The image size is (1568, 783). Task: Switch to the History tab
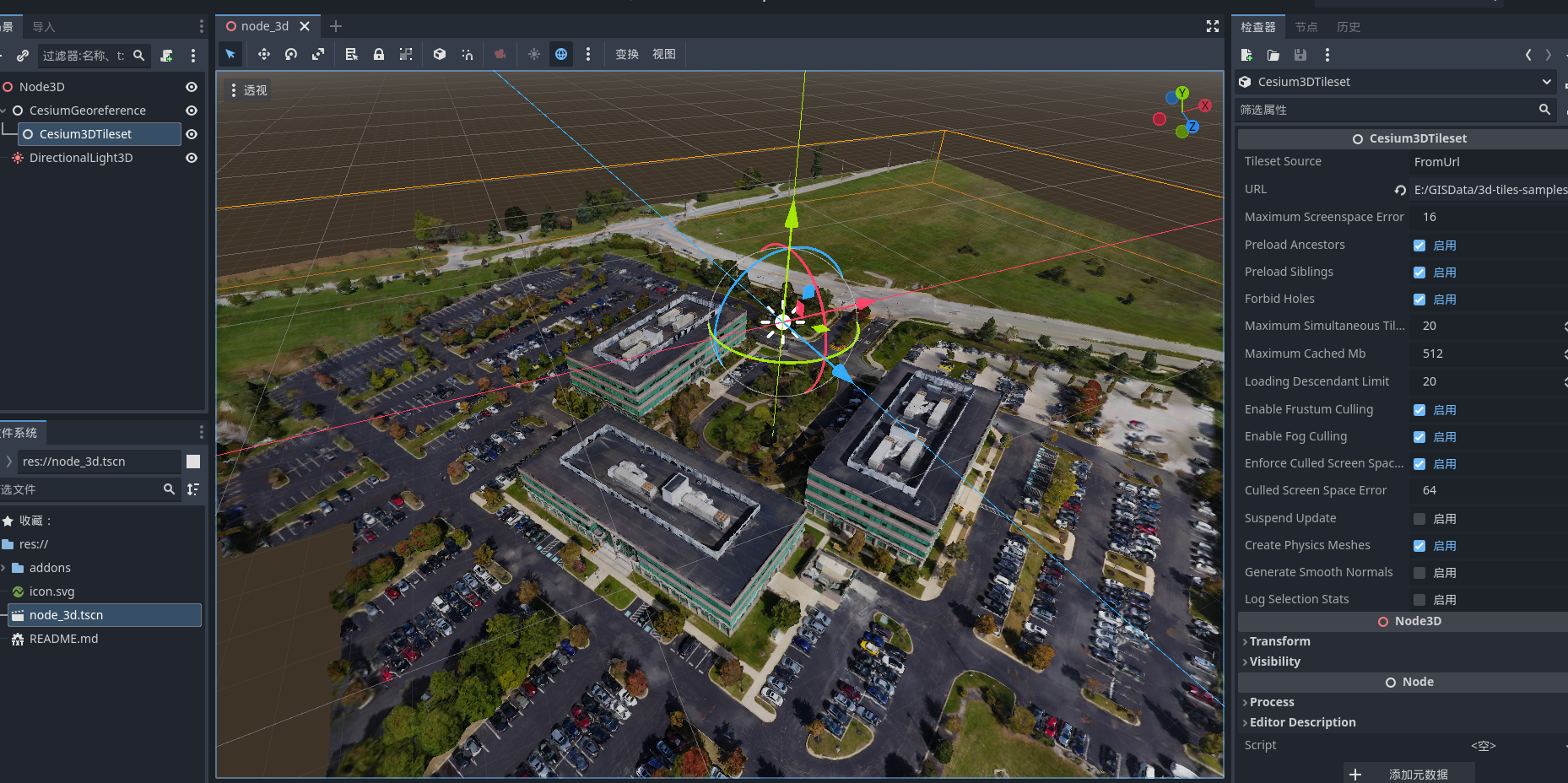click(x=1348, y=26)
